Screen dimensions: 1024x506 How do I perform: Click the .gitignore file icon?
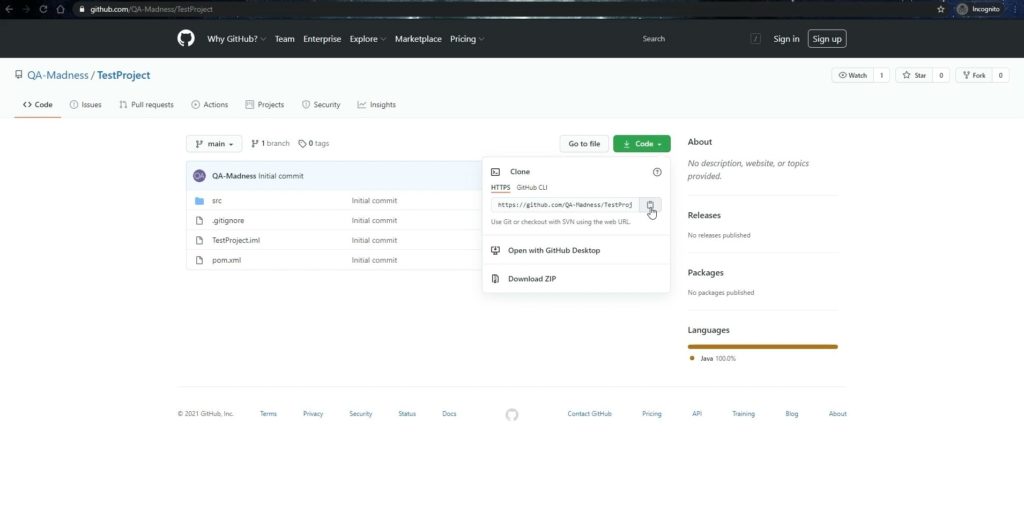coord(199,221)
